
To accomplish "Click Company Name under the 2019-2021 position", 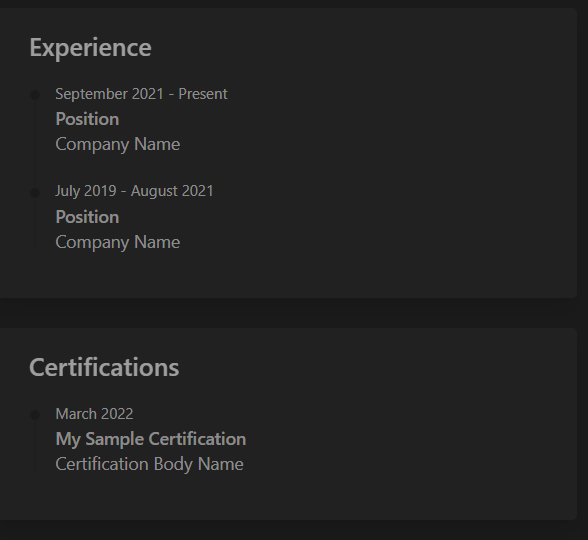I will pos(118,243).
